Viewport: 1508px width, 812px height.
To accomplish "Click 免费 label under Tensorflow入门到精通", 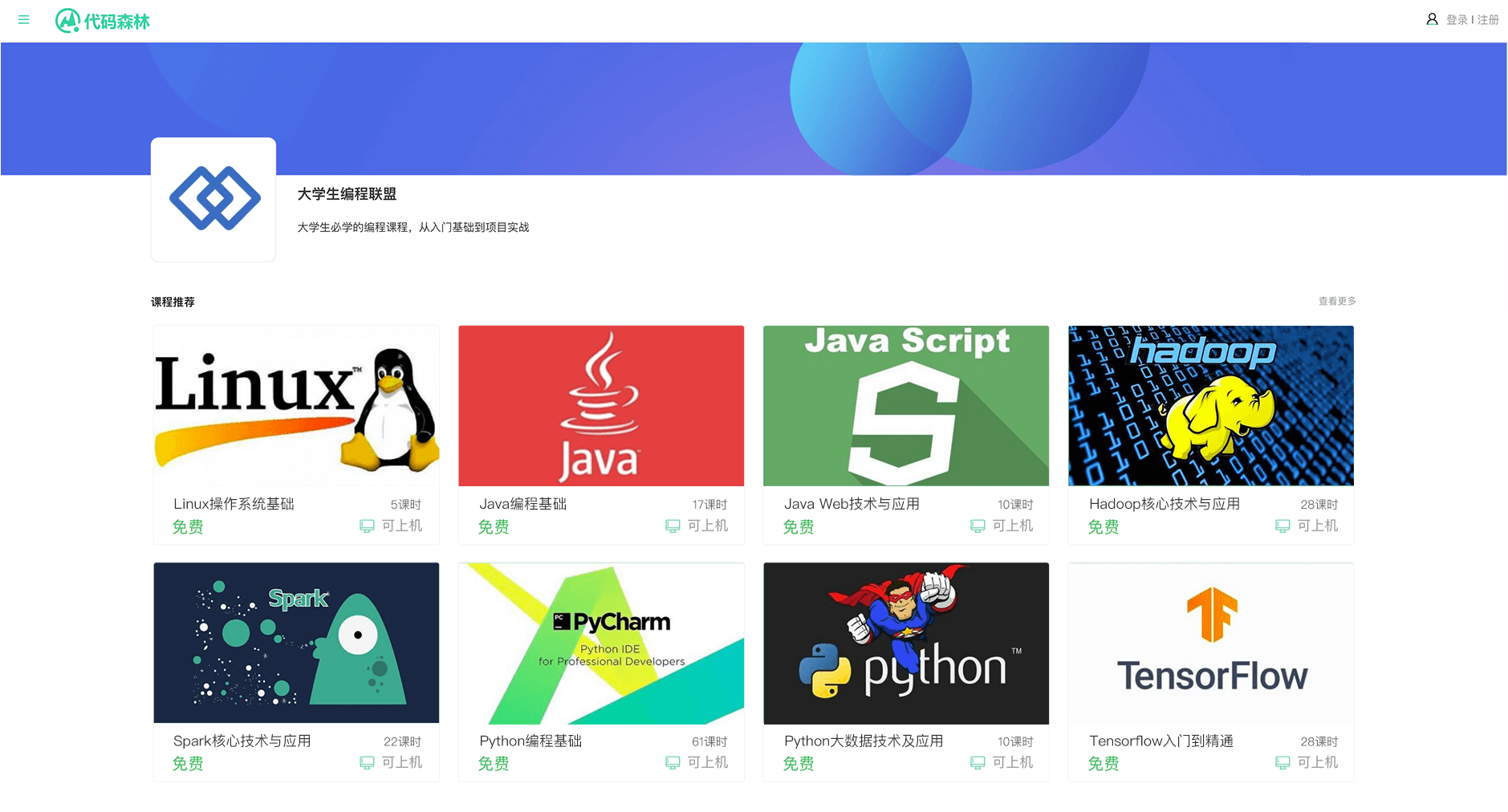I will click(1104, 764).
